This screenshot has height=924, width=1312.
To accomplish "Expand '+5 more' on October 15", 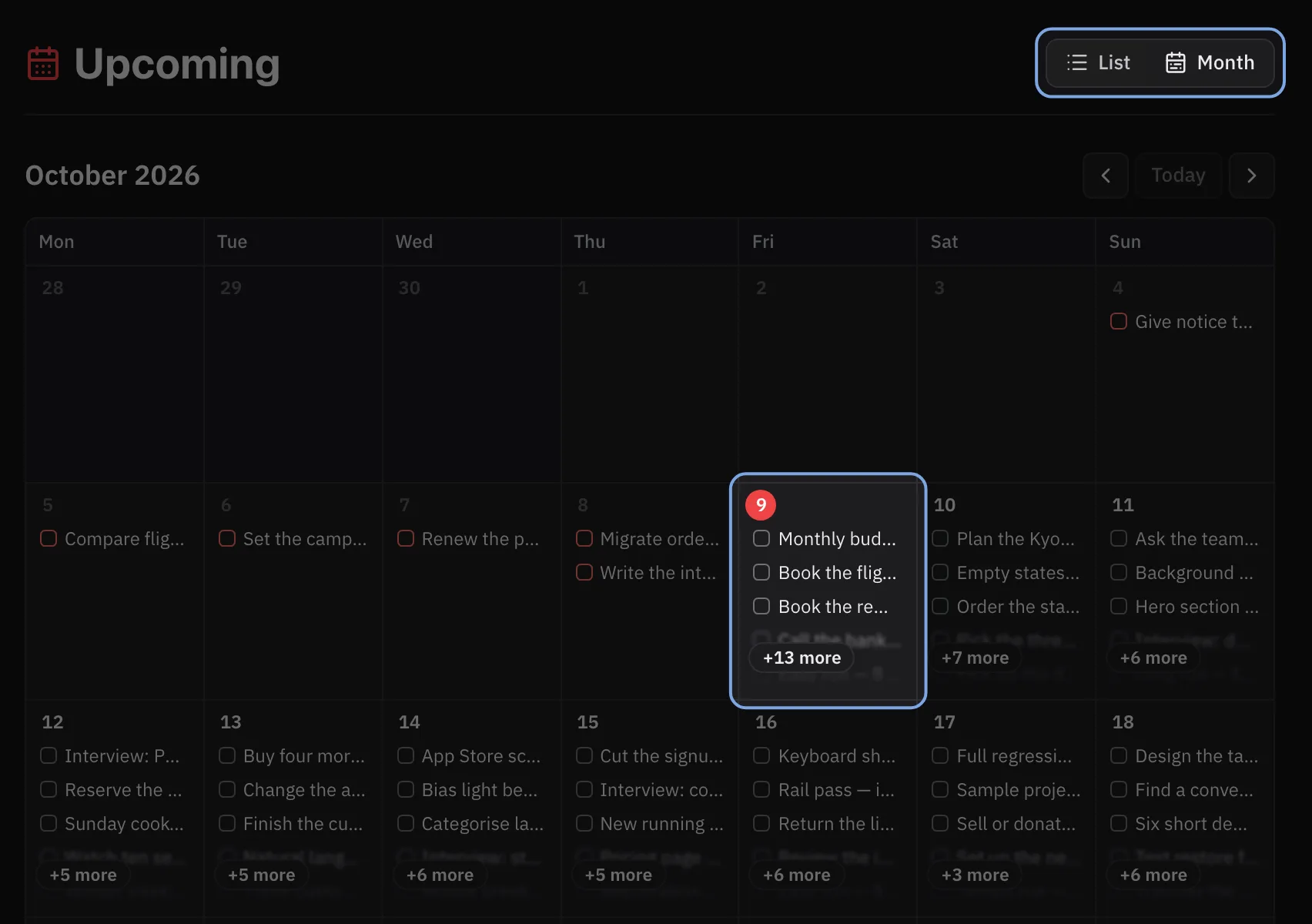I will pos(618,875).
